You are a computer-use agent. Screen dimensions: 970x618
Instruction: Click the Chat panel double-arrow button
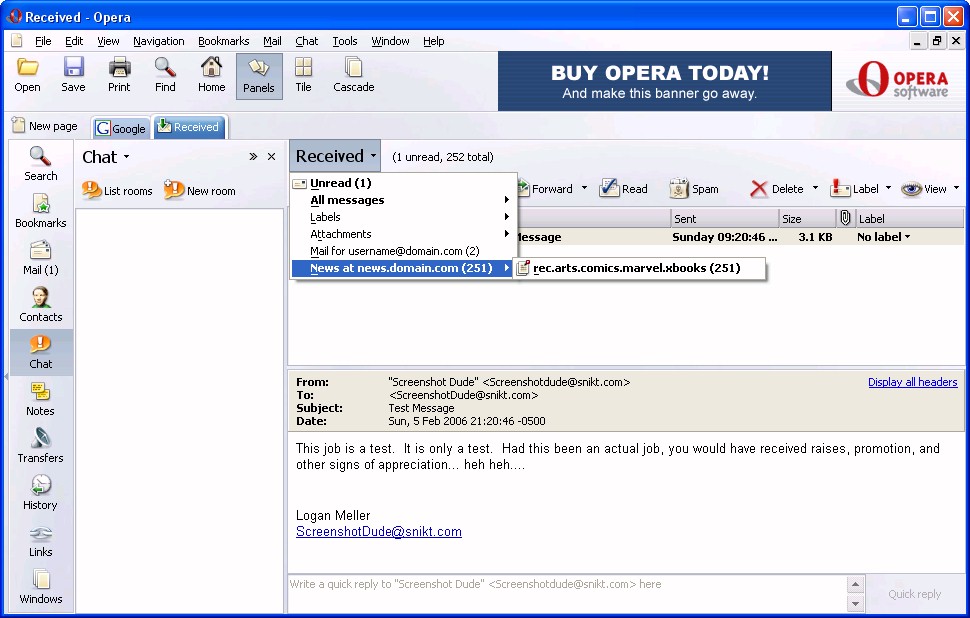pyautogui.click(x=253, y=157)
